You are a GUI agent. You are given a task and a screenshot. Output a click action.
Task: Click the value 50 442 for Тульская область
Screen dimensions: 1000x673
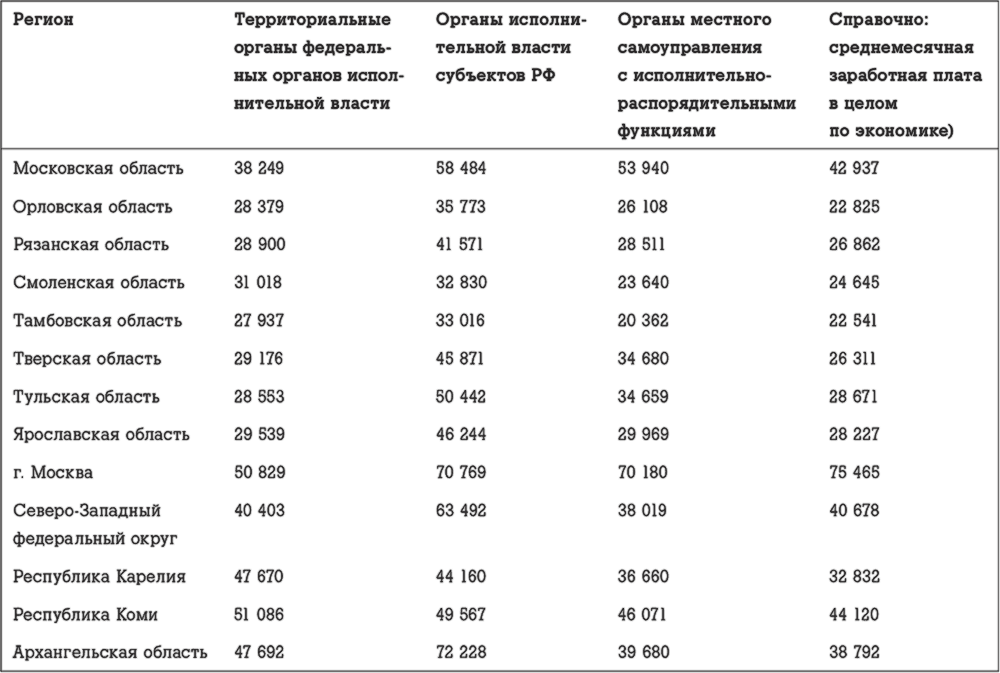point(461,397)
